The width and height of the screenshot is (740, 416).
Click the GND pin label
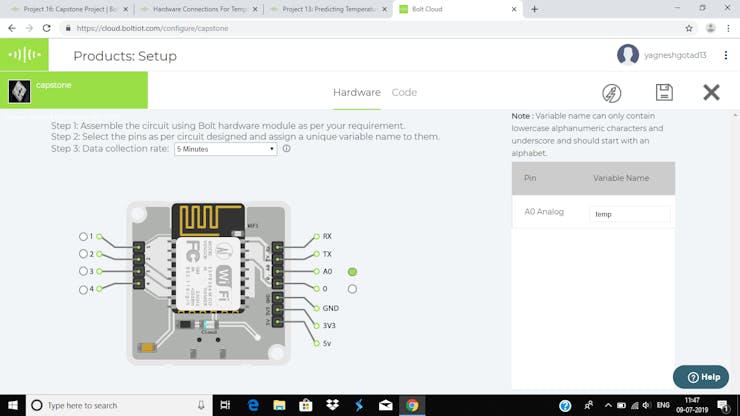point(330,308)
